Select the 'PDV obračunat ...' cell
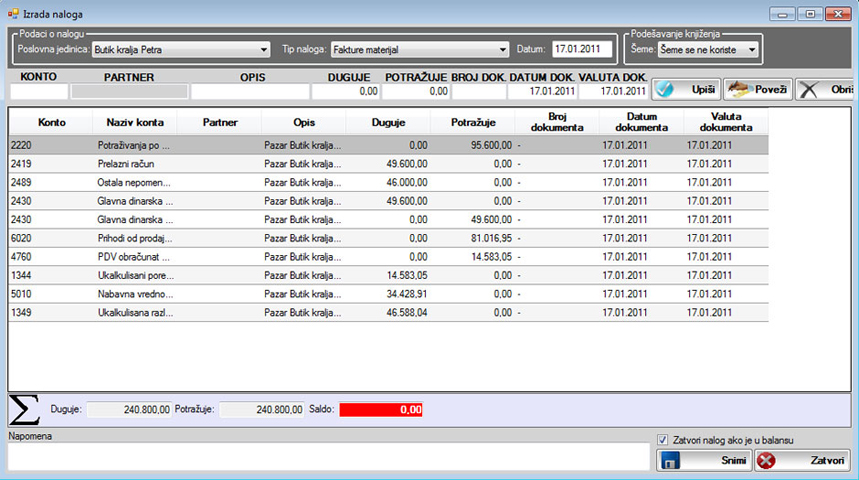 [x=135, y=257]
